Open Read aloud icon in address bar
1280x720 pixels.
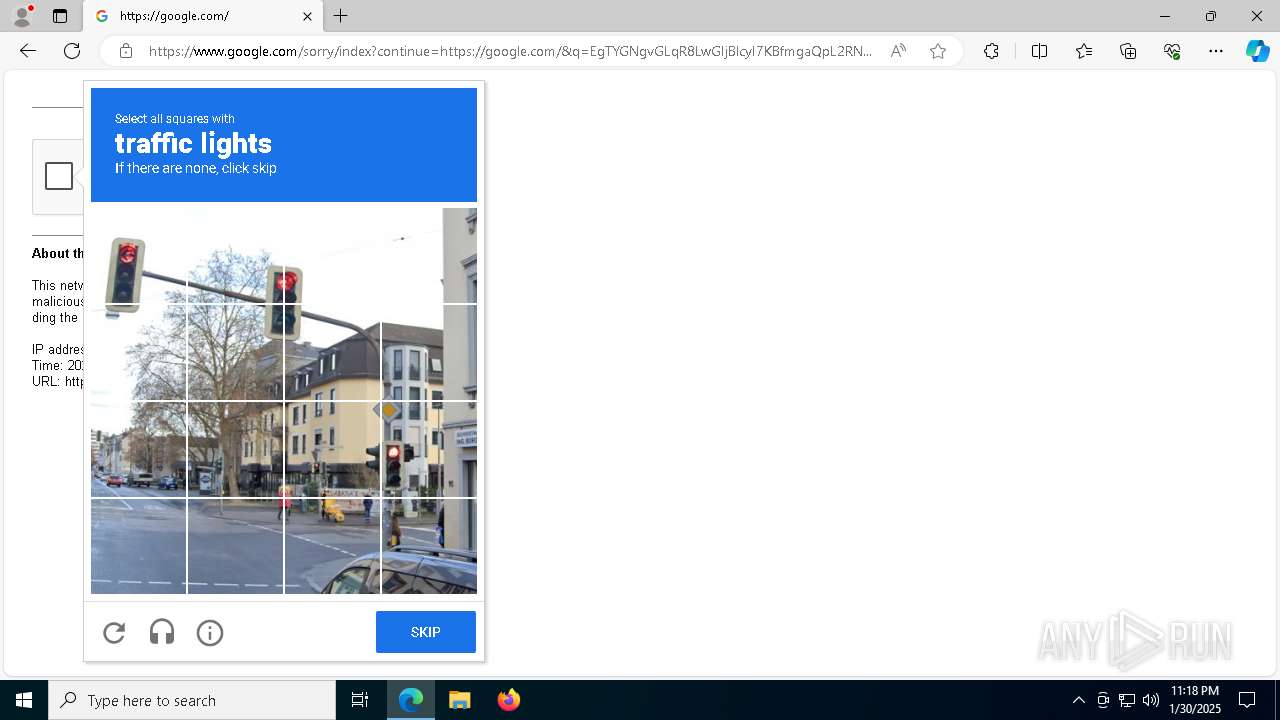pos(898,51)
